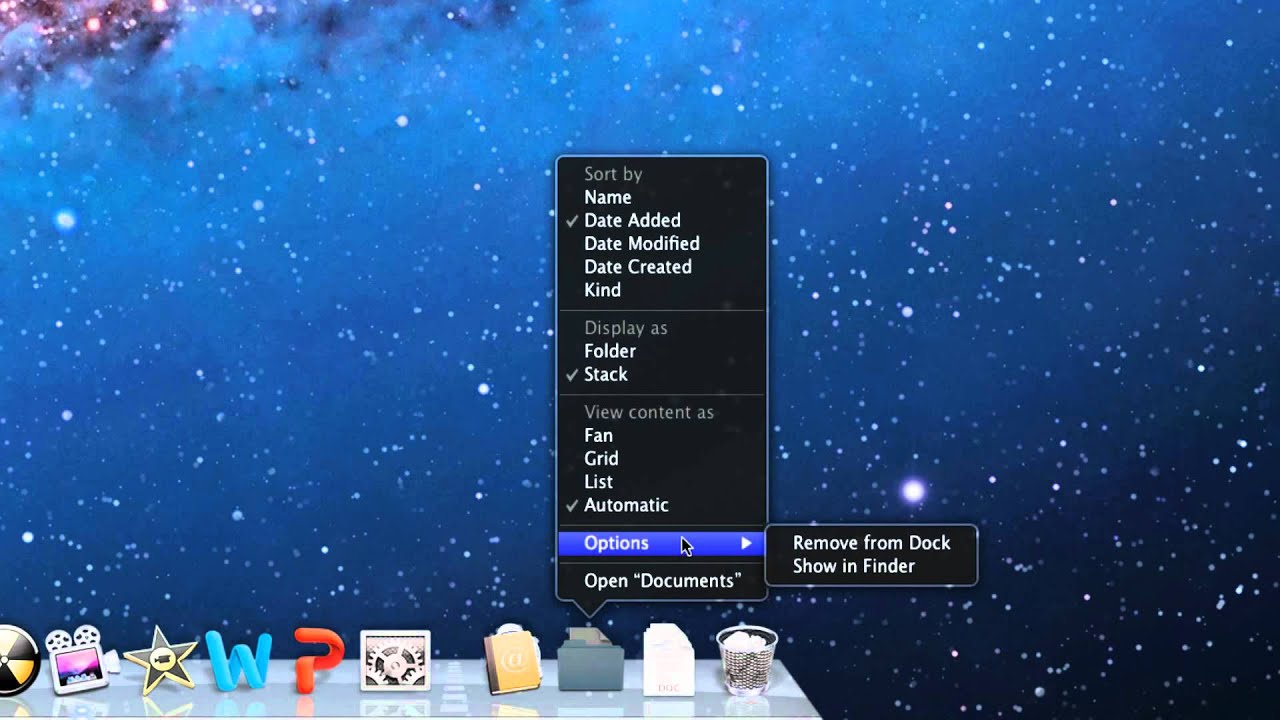Open Address Book in the Dock

512,658
